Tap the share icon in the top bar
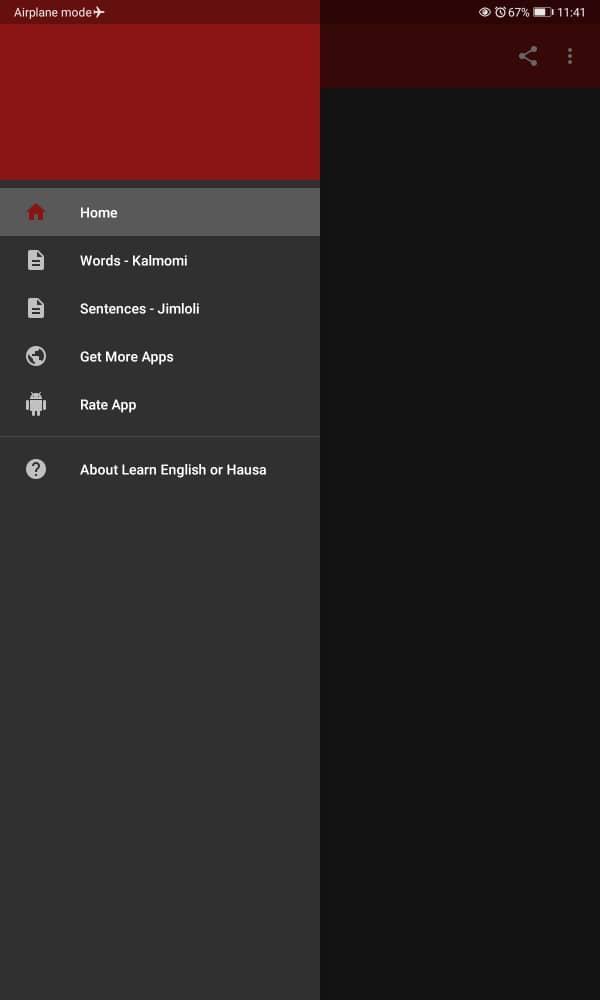The image size is (600, 1000). (x=528, y=56)
